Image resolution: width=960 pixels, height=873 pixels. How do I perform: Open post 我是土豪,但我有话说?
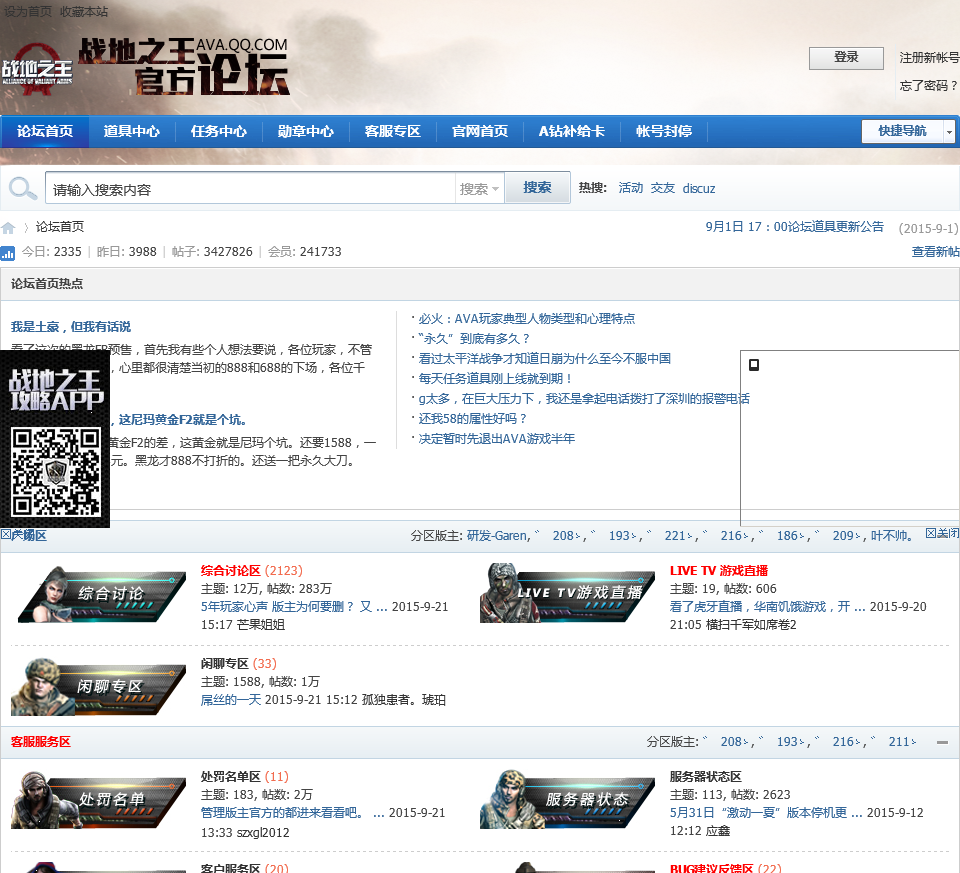click(71, 327)
